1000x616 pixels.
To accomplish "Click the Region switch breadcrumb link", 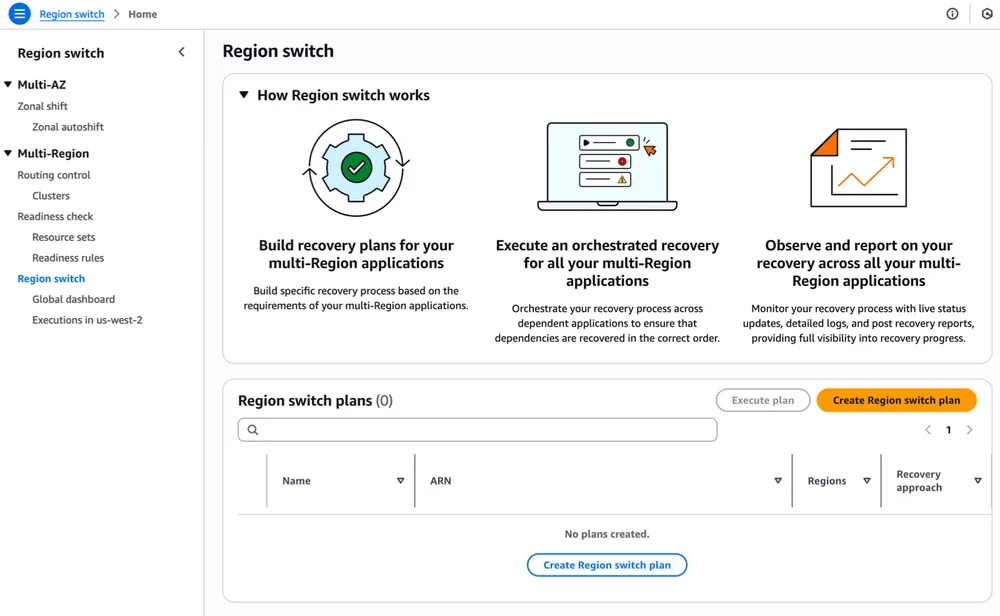I will click(x=71, y=14).
